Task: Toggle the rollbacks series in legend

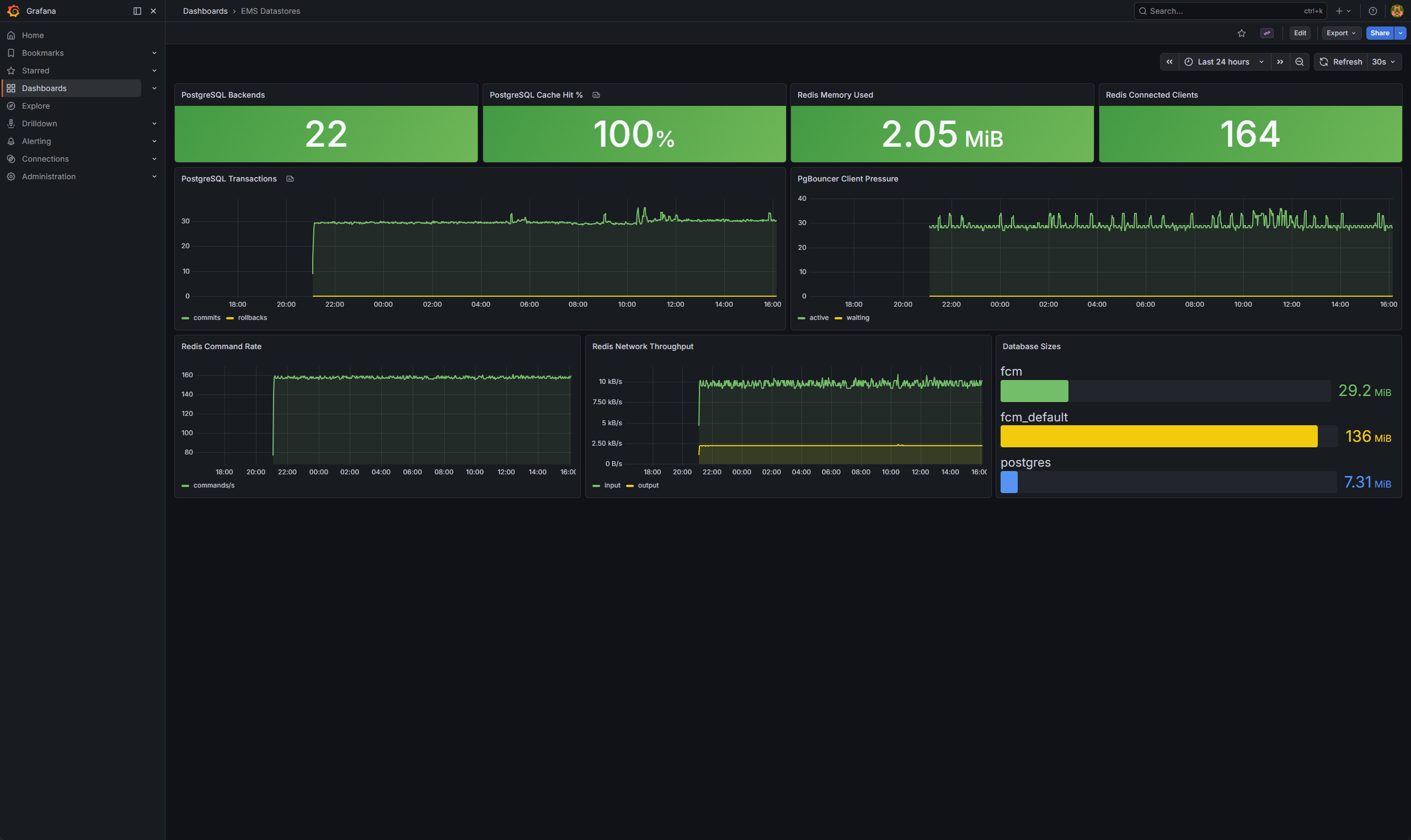Action: (252, 318)
